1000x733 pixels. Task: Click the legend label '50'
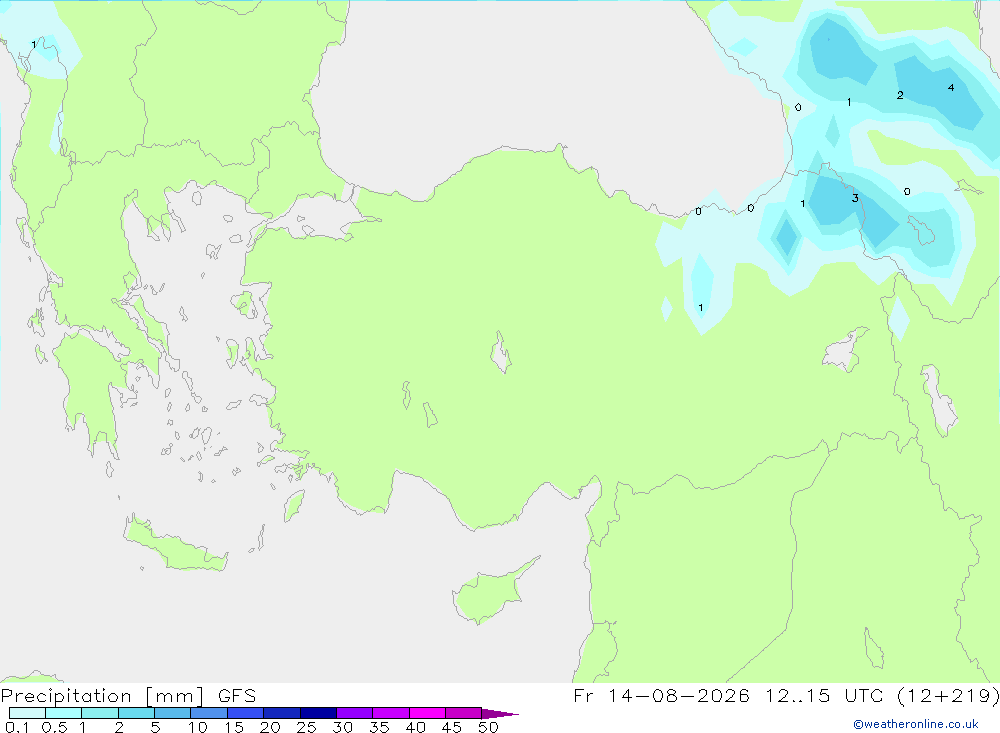pos(488,727)
